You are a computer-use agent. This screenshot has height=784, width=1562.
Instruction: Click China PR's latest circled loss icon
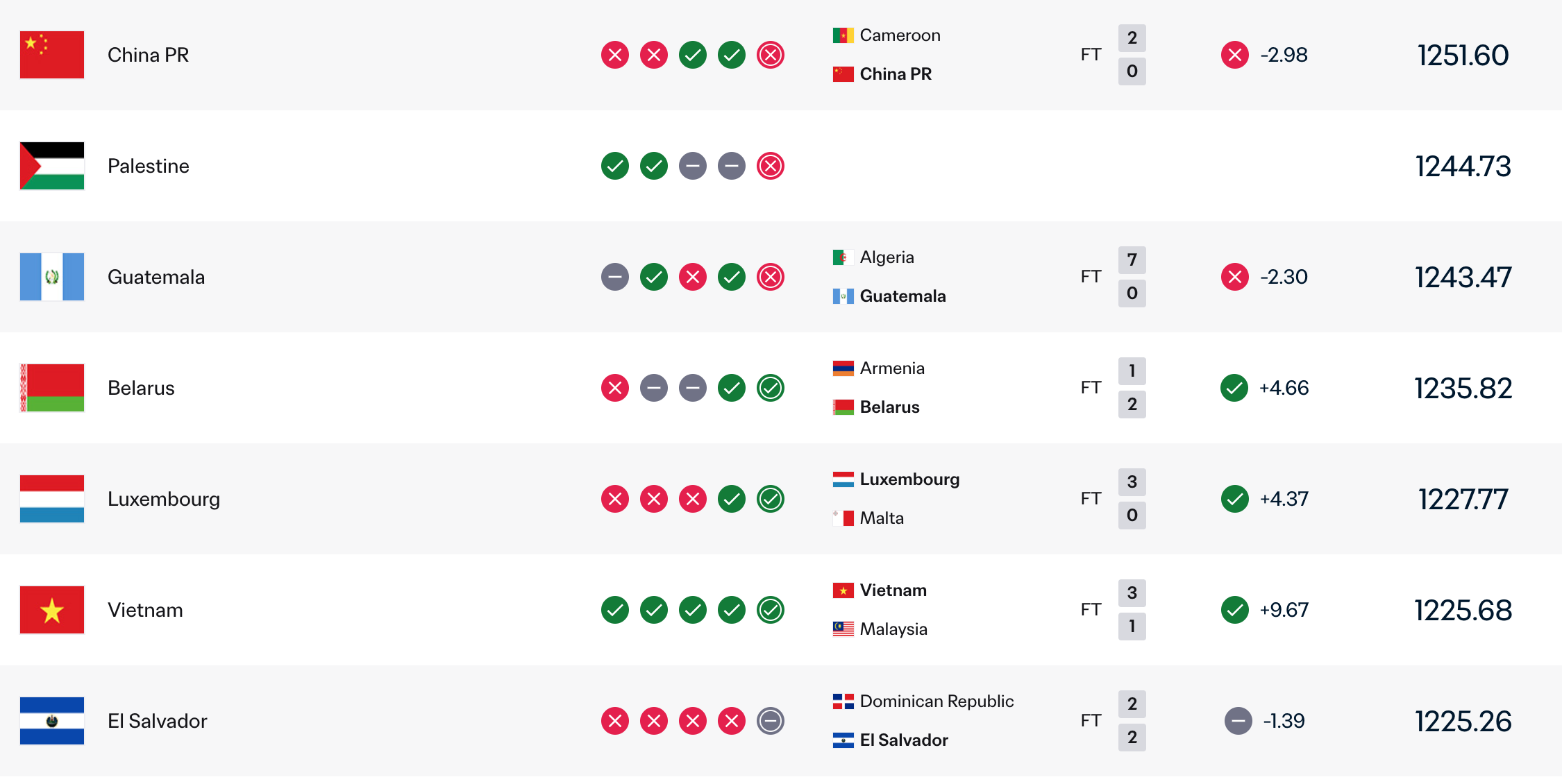coord(771,55)
